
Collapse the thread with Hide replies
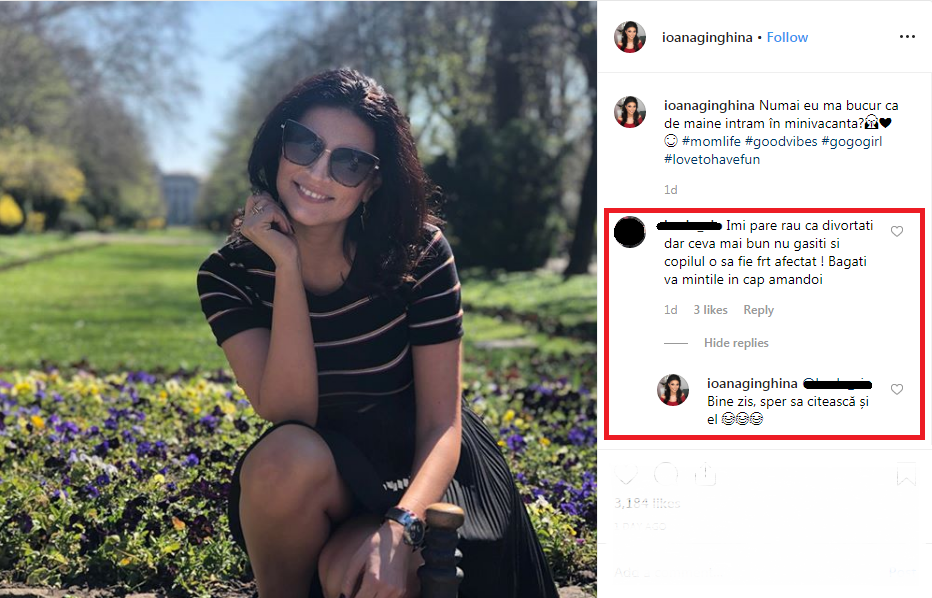(736, 343)
